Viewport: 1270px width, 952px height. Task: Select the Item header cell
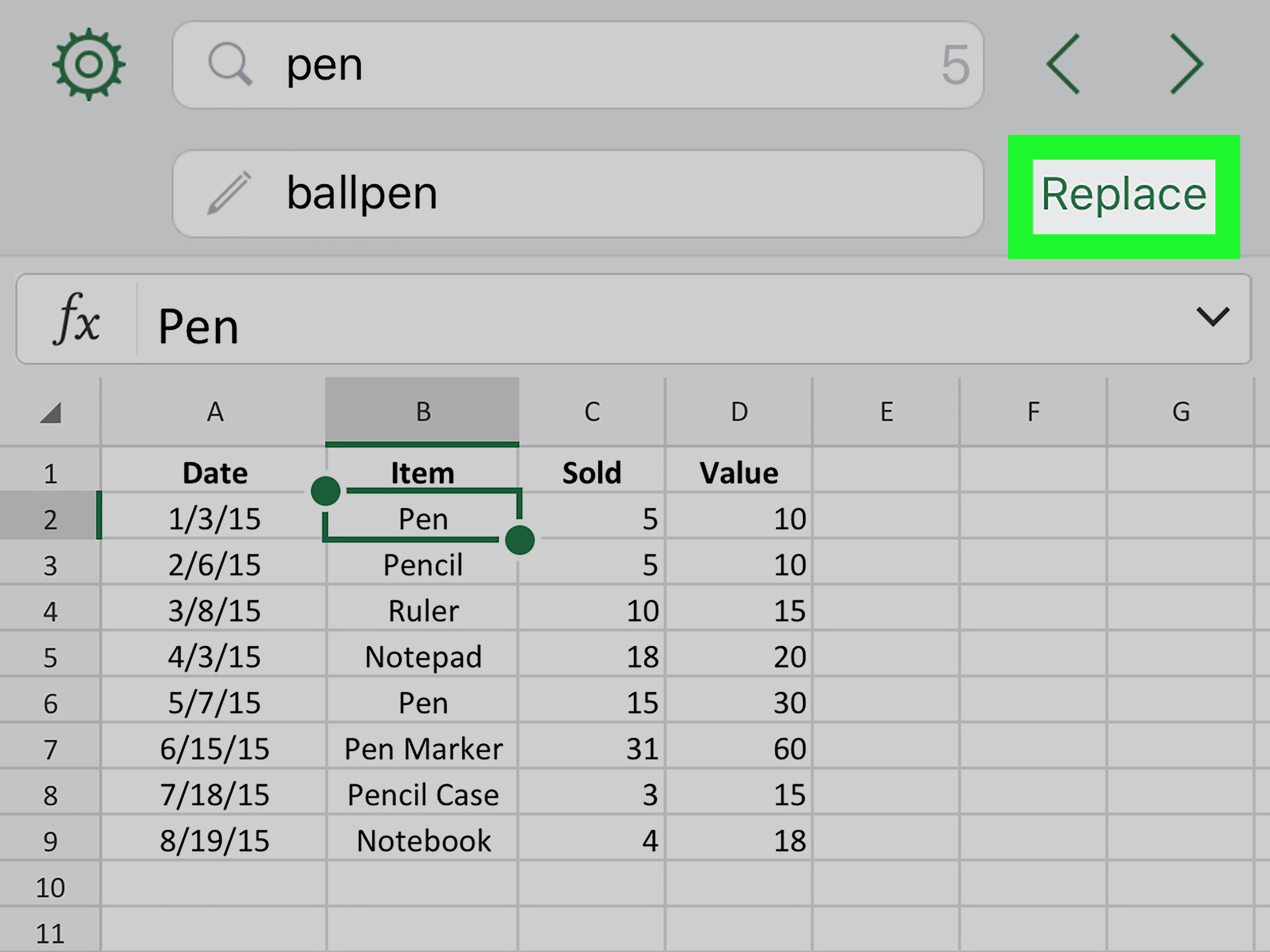(x=422, y=472)
